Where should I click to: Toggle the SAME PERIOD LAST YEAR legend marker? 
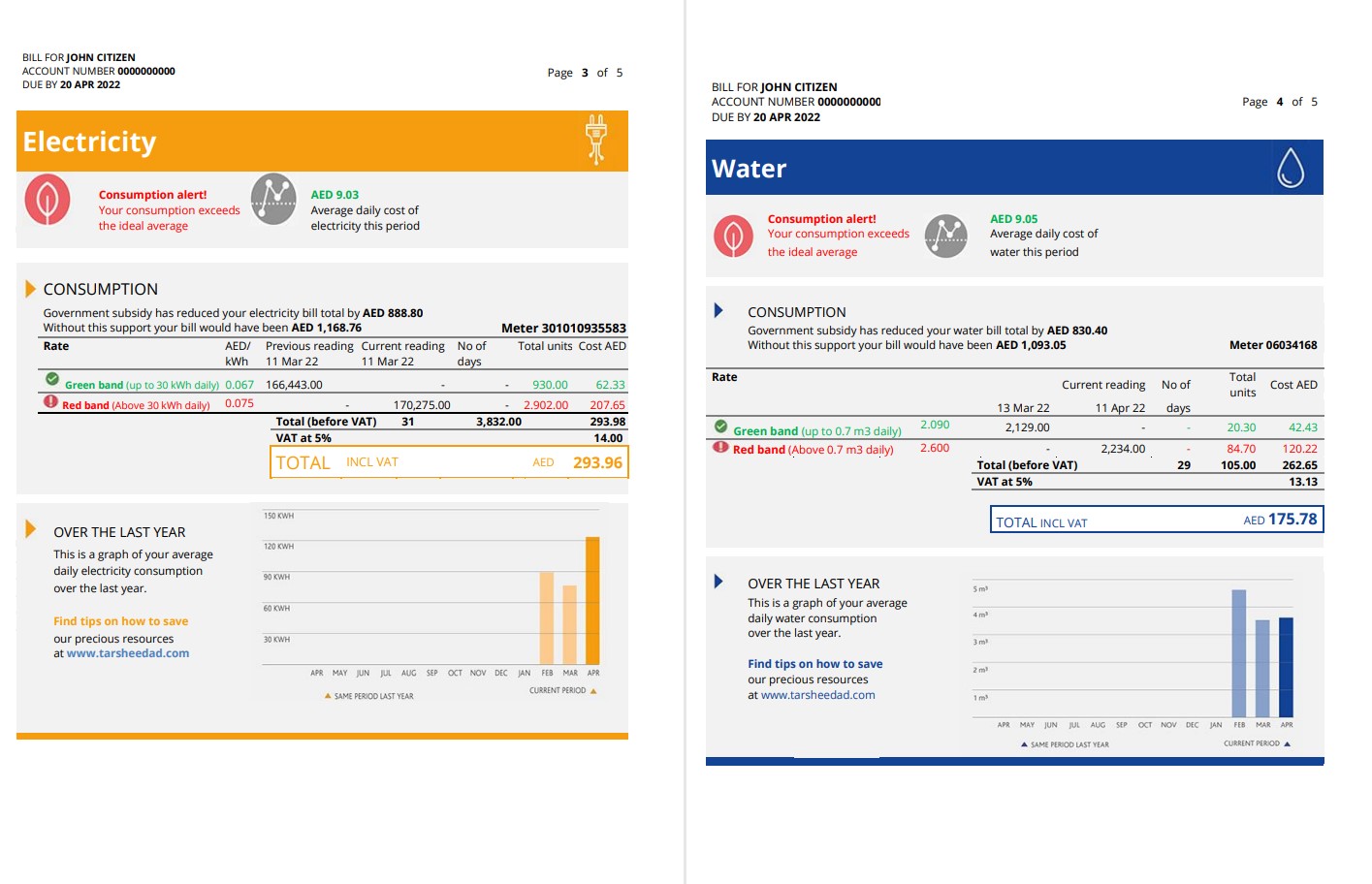[330, 695]
